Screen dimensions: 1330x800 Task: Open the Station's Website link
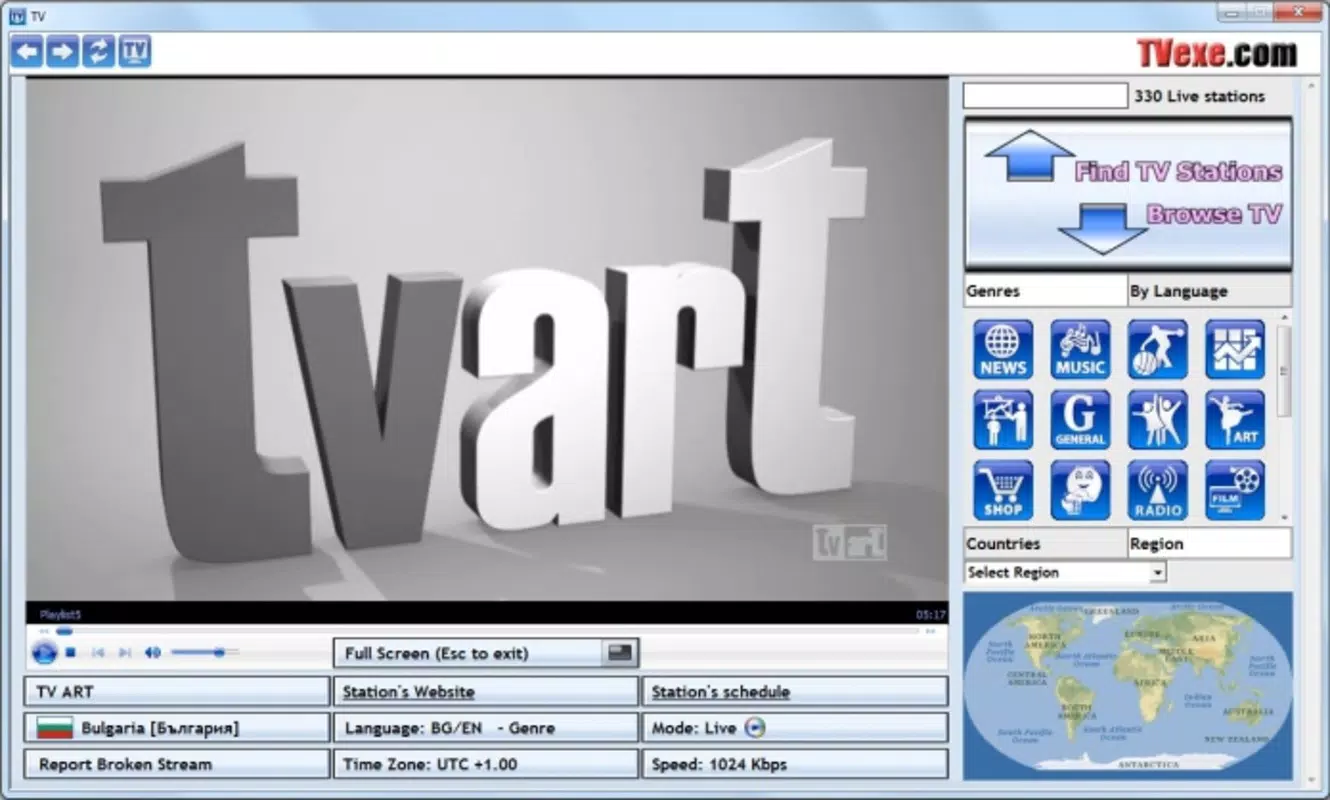[409, 691]
